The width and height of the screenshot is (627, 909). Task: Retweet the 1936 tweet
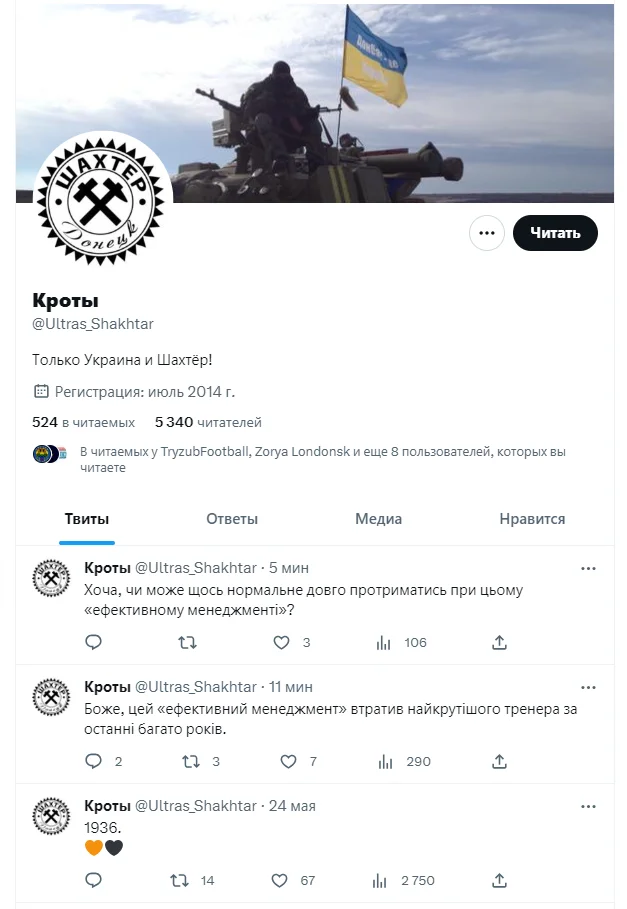coord(180,881)
